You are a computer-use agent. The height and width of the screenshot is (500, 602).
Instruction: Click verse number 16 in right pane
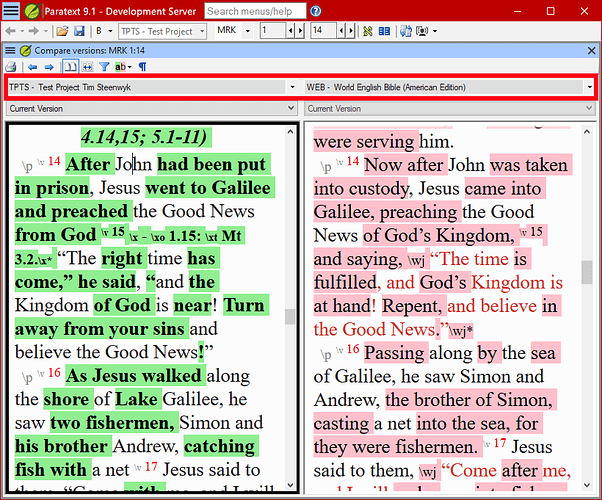tap(353, 349)
